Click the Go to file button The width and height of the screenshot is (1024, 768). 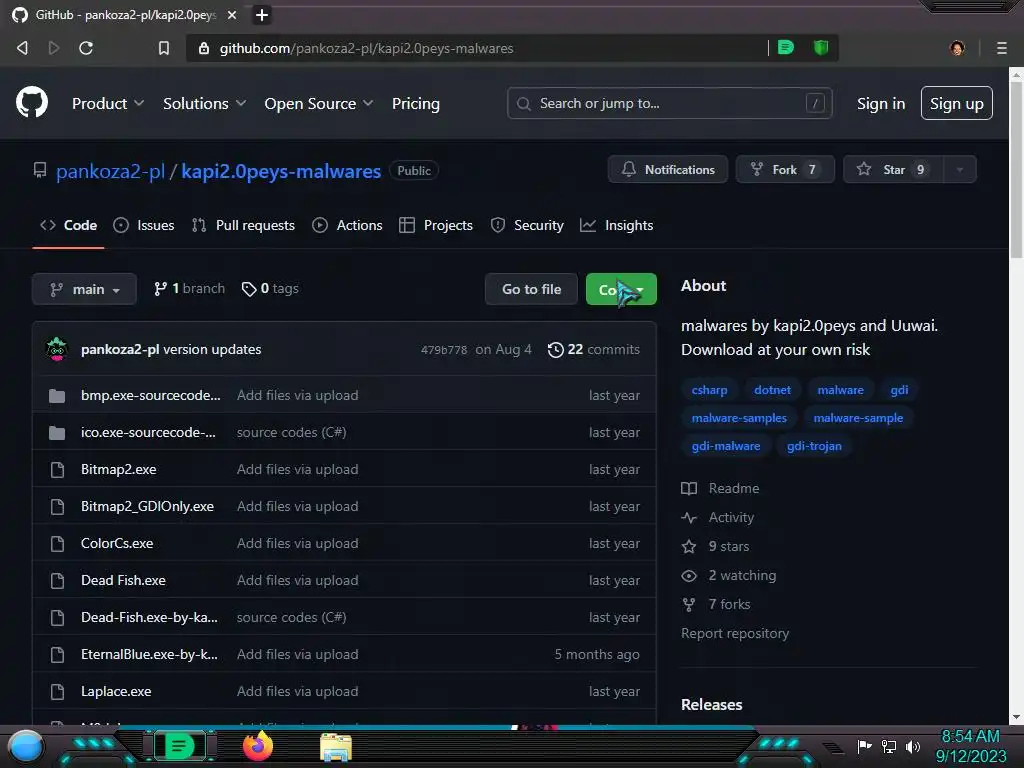(531, 289)
